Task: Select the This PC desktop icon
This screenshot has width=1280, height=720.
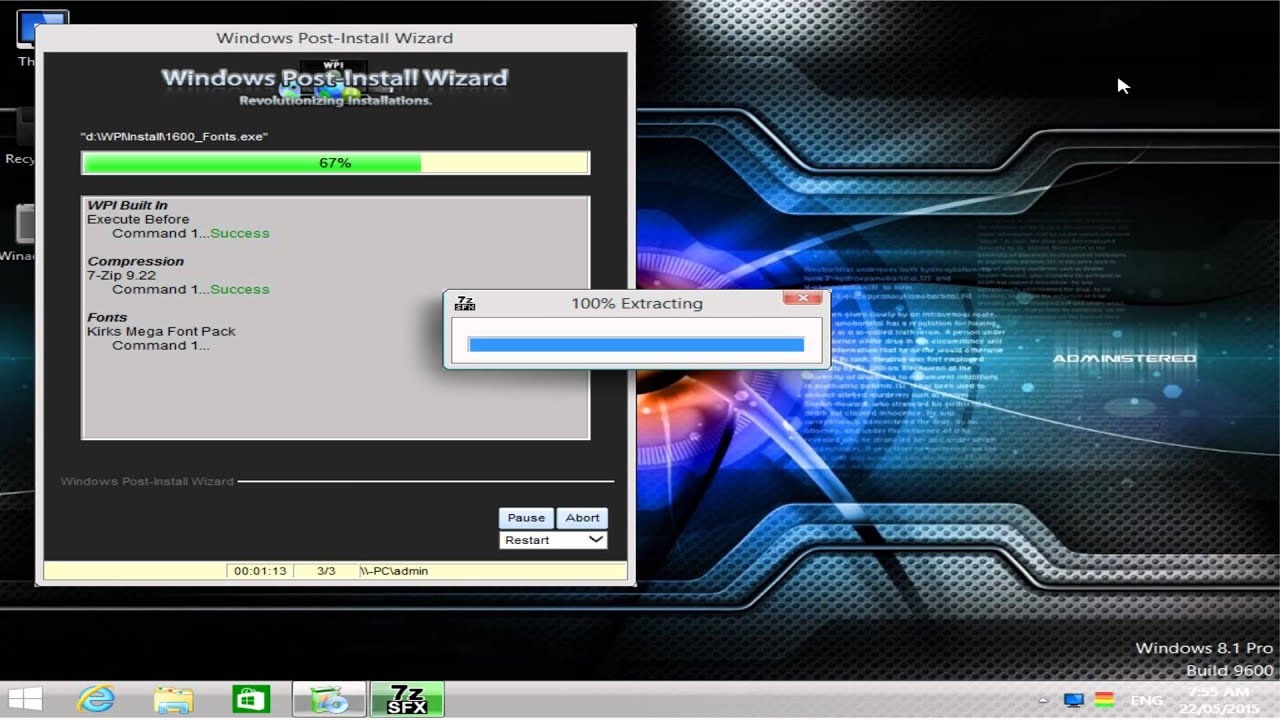Action: (x=28, y=38)
